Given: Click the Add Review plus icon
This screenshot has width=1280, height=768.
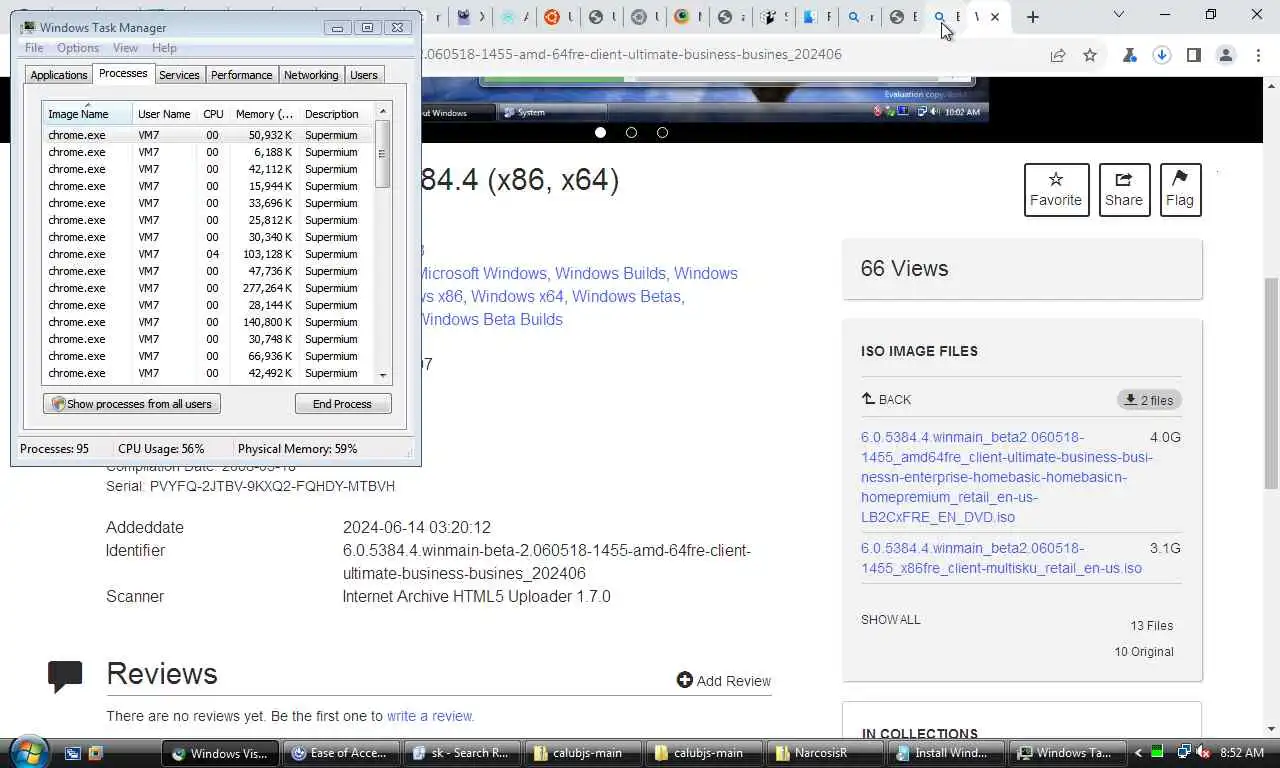Looking at the screenshot, I should tap(684, 680).
